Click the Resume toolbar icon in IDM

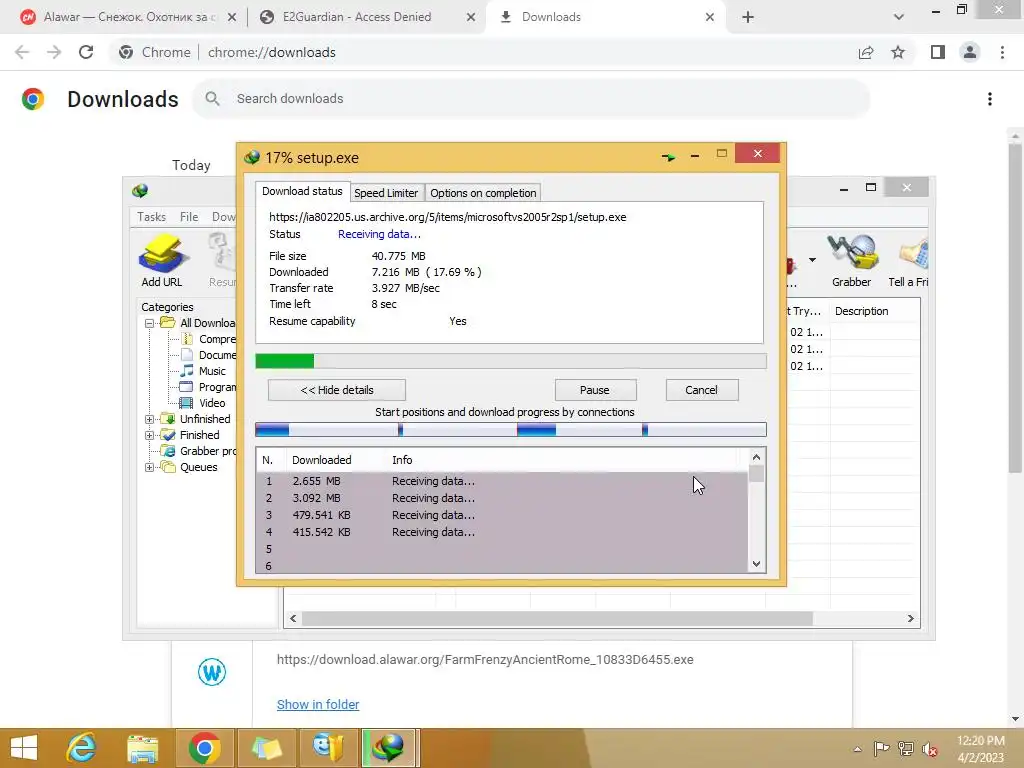pos(223,261)
